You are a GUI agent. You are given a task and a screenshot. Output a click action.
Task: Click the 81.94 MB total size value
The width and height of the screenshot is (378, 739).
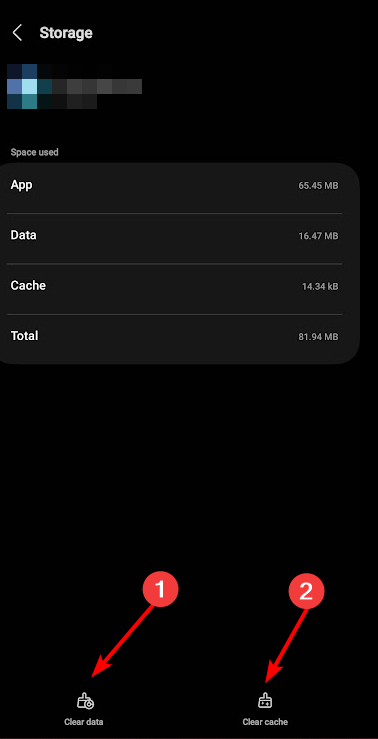318,337
